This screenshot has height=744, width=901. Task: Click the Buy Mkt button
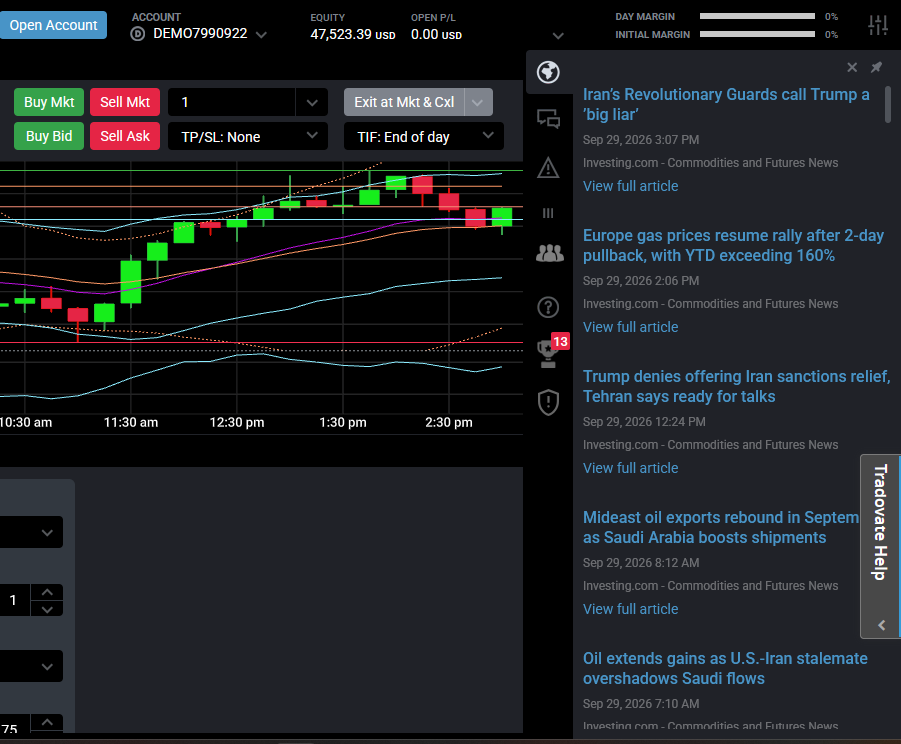point(49,102)
